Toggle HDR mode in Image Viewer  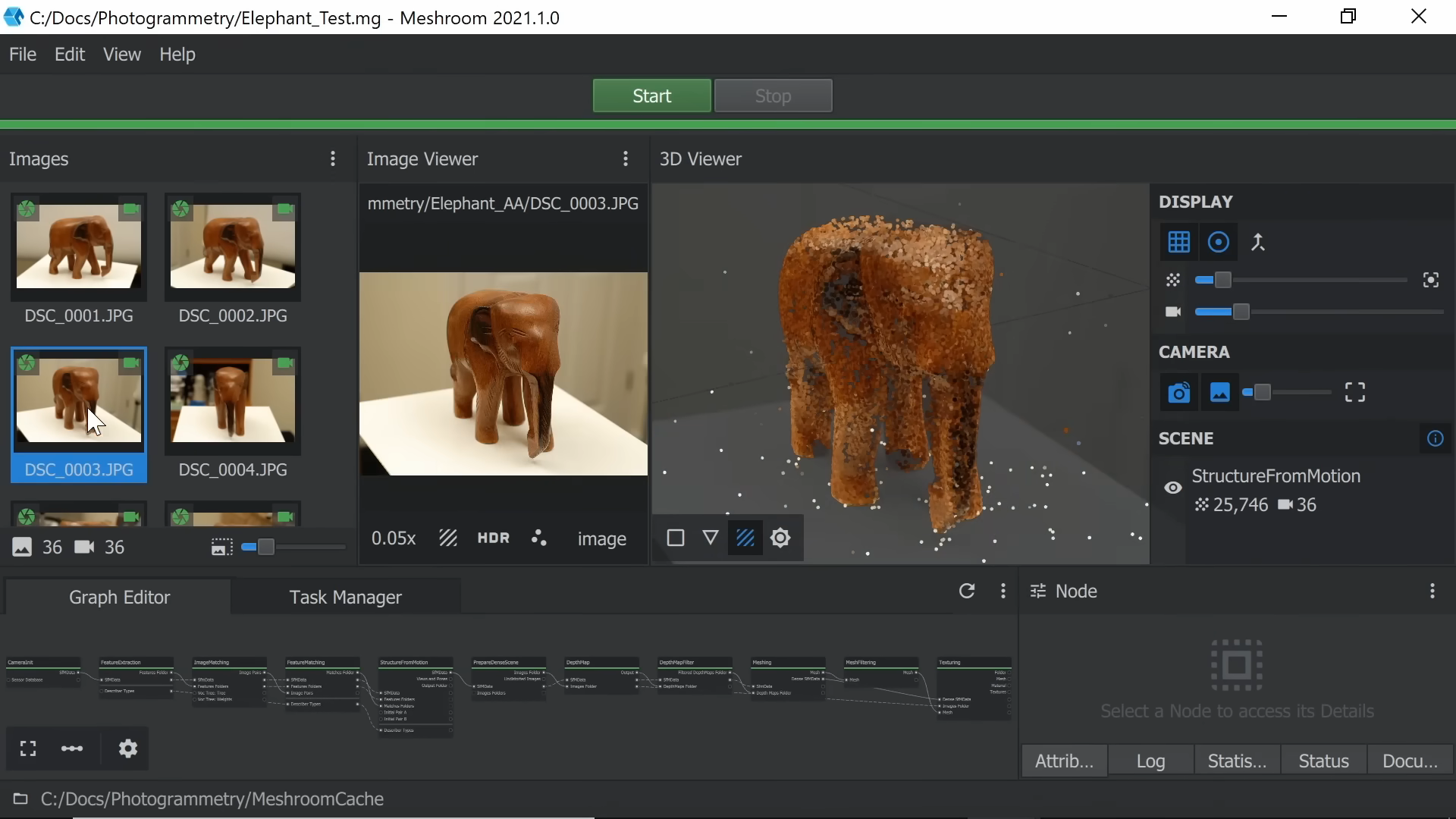pyautogui.click(x=493, y=539)
